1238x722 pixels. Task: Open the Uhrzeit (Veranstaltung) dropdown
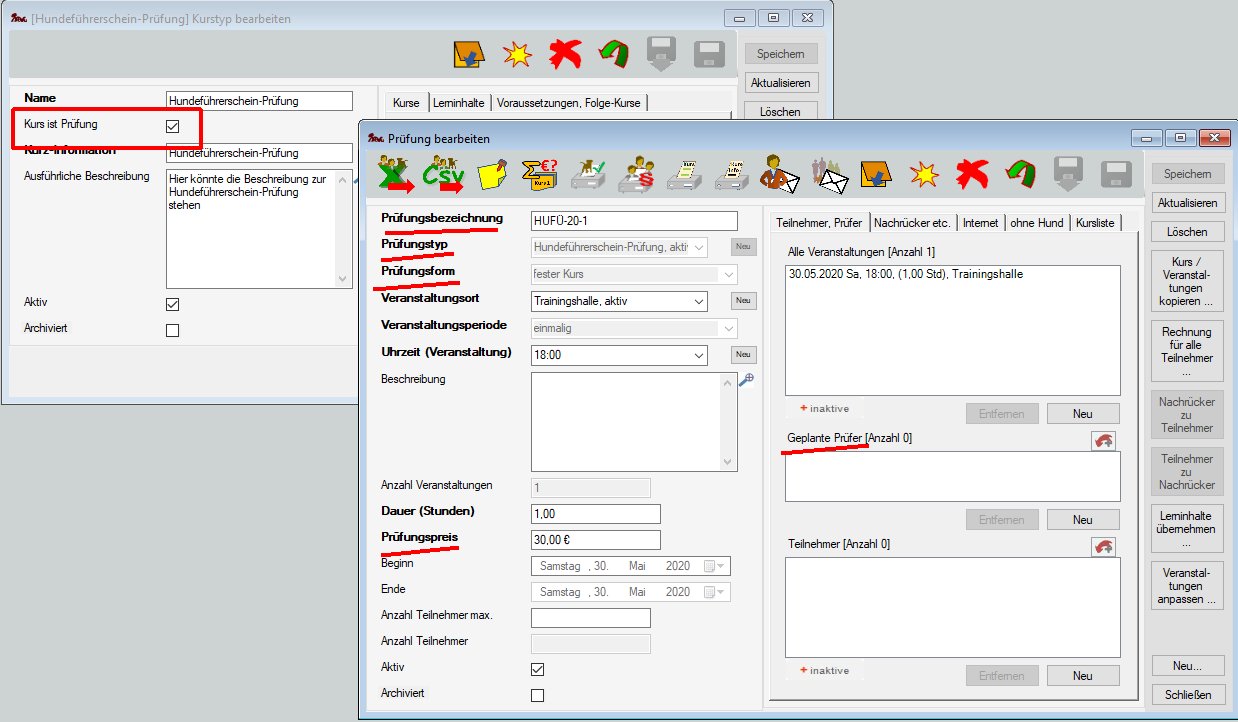pyautogui.click(x=697, y=355)
